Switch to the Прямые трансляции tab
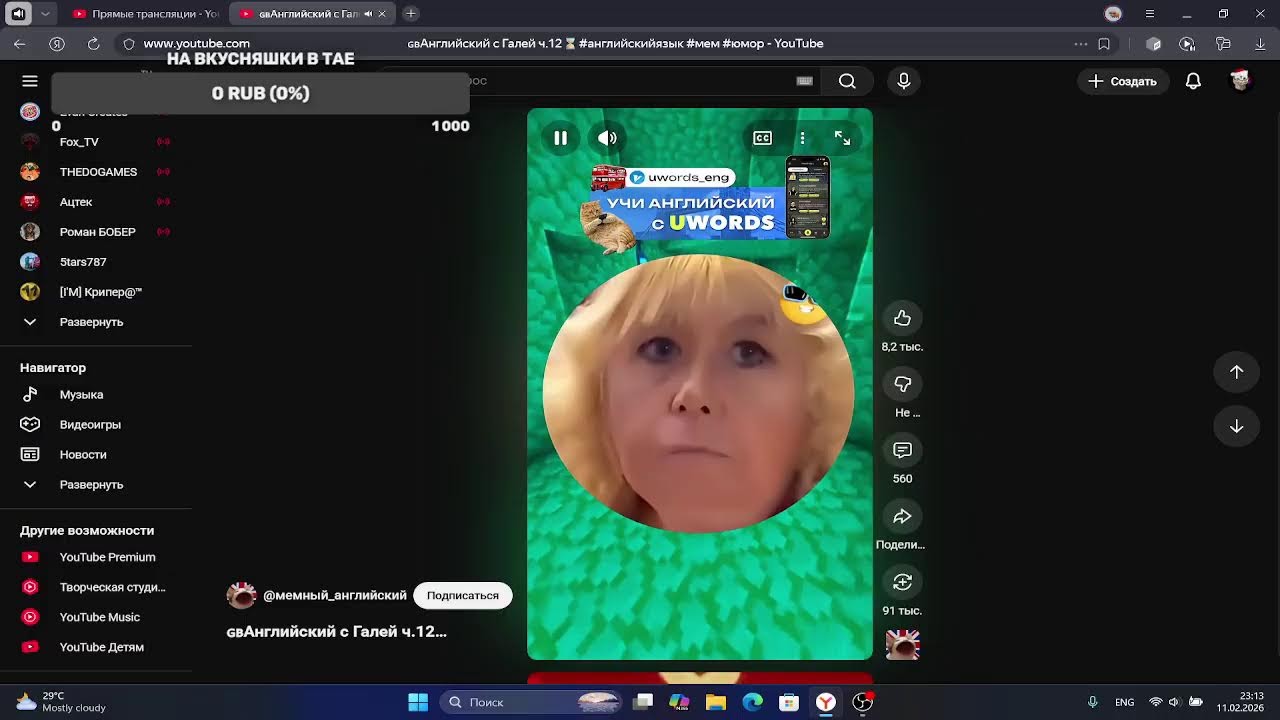Image resolution: width=1280 pixels, height=720 pixels. tap(146, 14)
